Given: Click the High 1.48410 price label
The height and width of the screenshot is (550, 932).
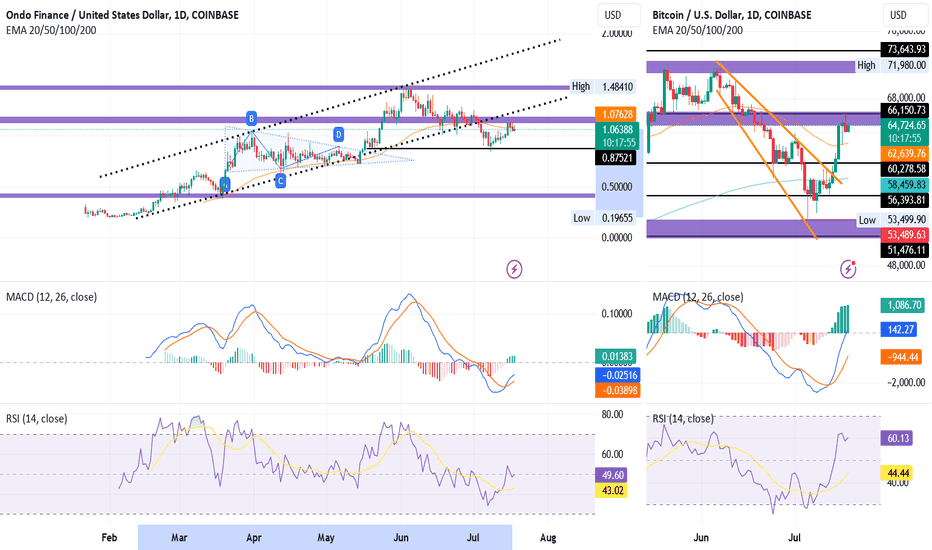Looking at the screenshot, I should (603, 87).
